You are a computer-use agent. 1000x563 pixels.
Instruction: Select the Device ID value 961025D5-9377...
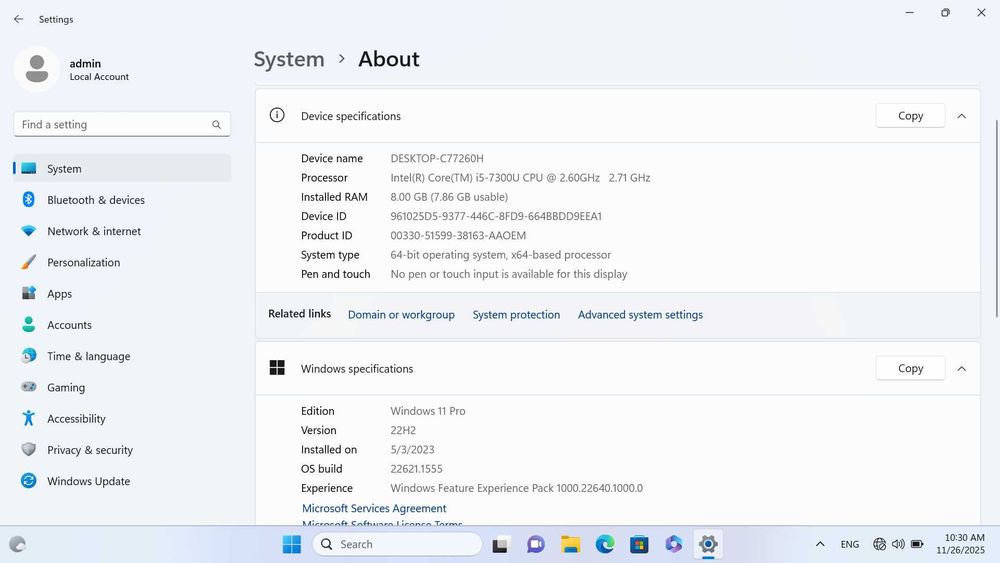496,216
